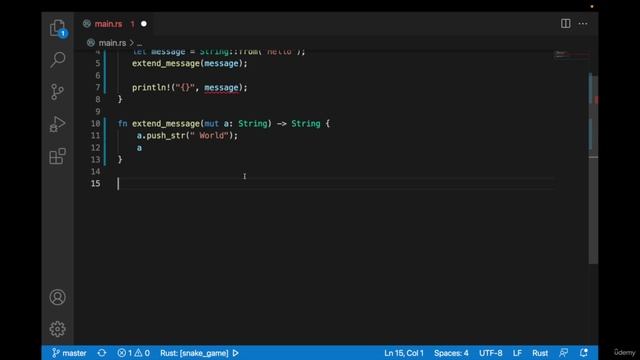Click the Rust: [snake_game] status item

point(194,353)
